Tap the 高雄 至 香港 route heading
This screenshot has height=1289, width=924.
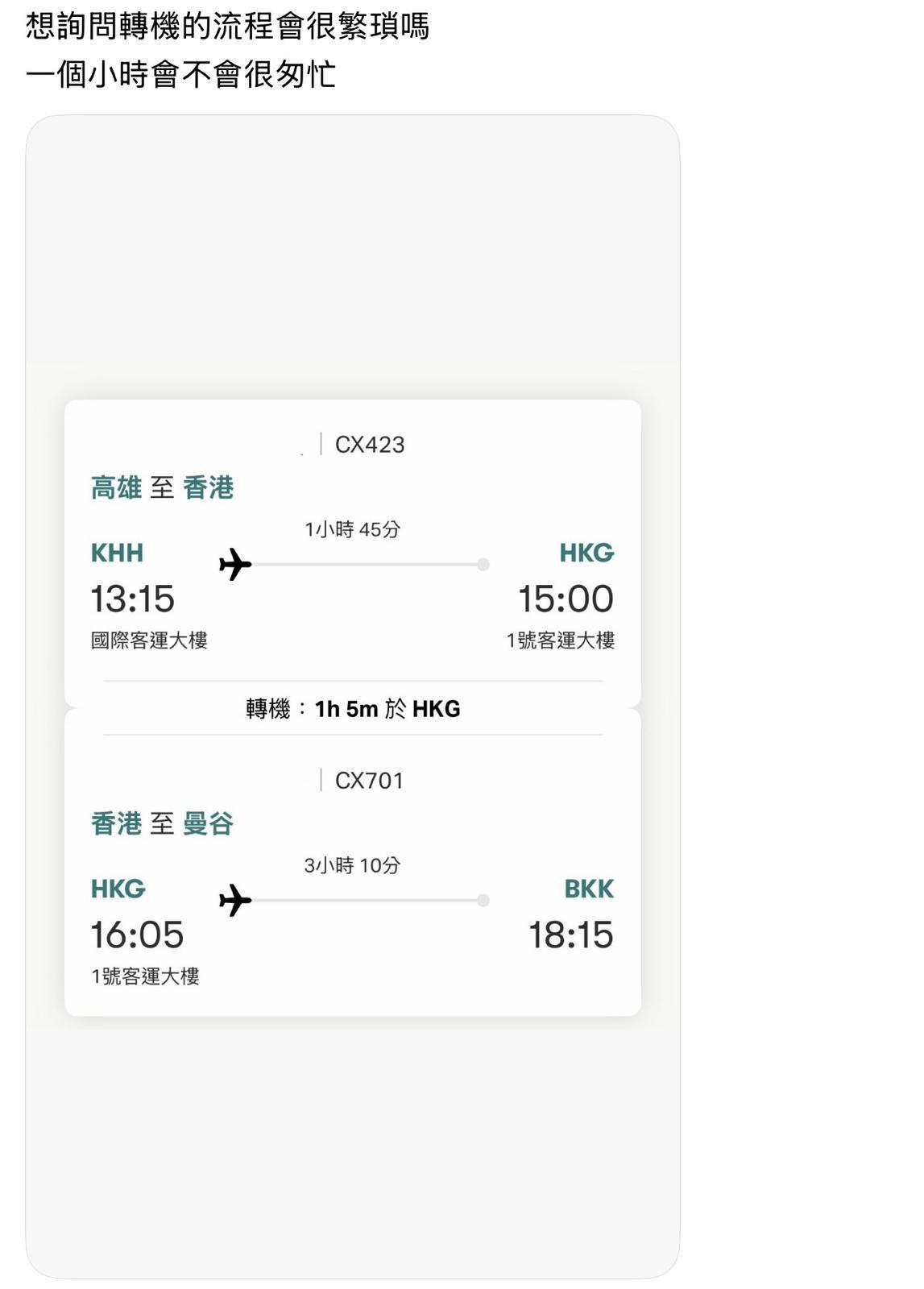(162, 487)
